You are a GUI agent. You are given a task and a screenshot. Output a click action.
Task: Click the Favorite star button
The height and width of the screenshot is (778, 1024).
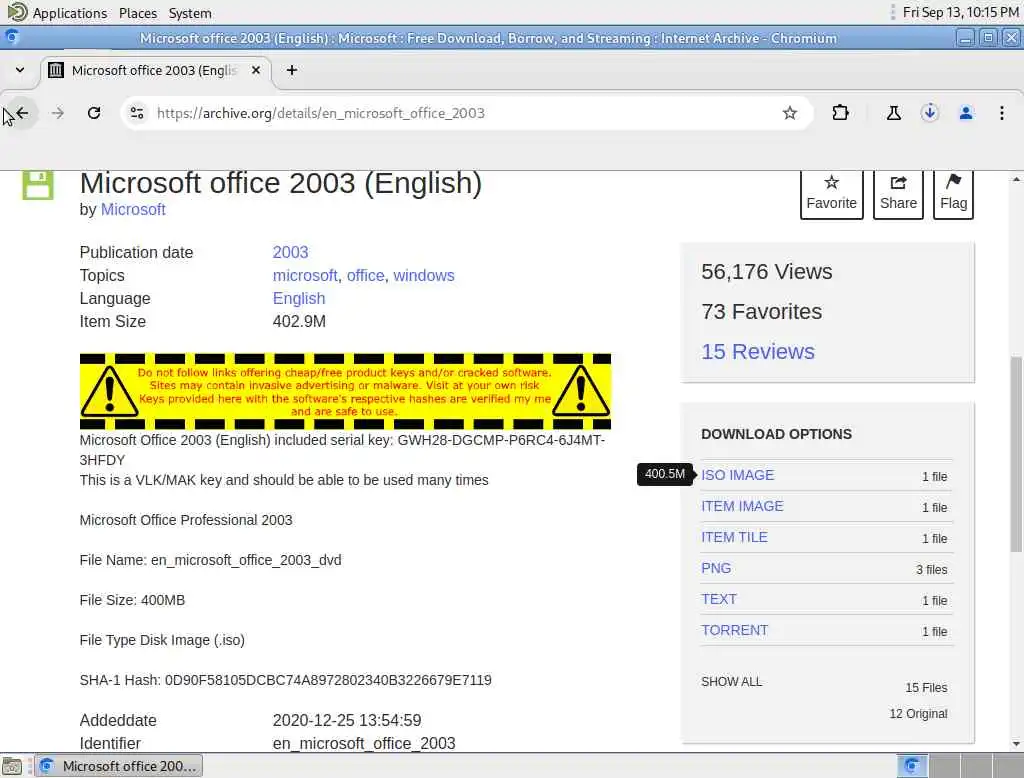[x=831, y=195]
